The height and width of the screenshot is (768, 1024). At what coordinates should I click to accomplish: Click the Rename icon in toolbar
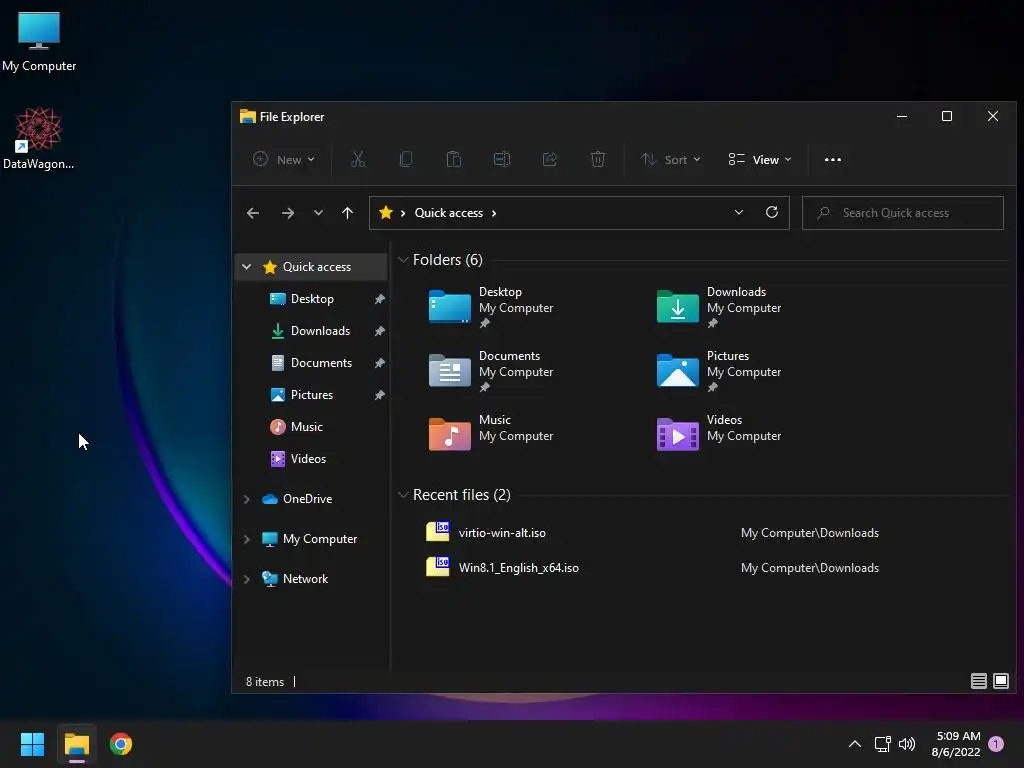coord(502,159)
